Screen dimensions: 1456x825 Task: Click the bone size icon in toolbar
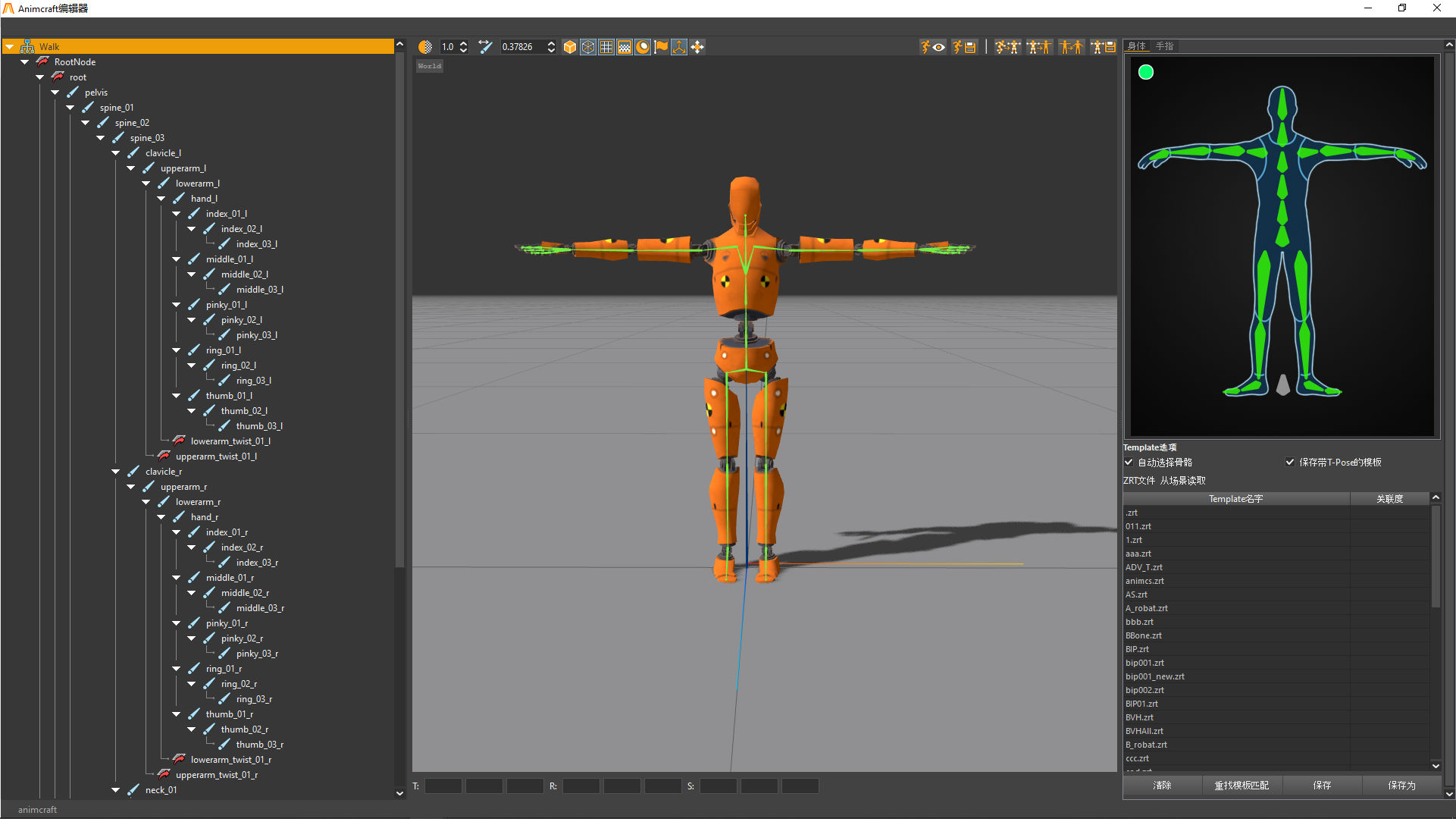(x=485, y=47)
